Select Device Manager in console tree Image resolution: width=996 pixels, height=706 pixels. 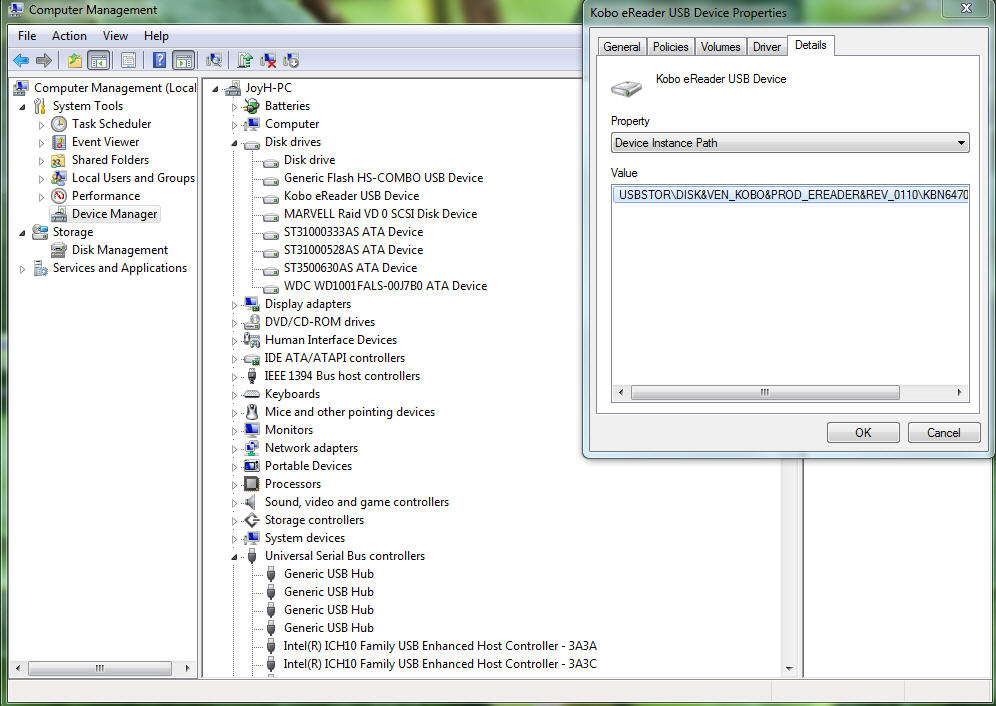(x=114, y=214)
